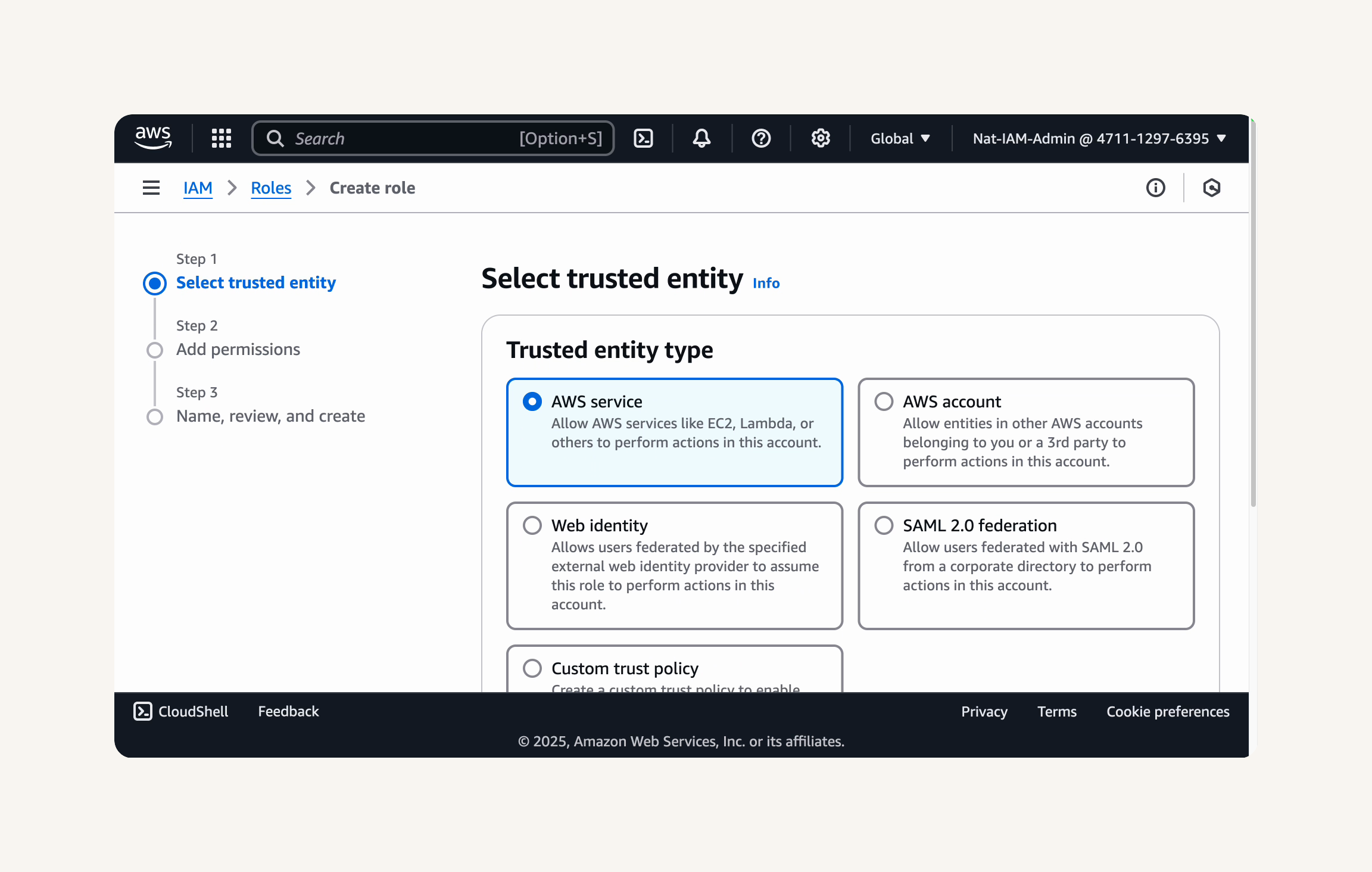Open the Feedback footer link
The height and width of the screenshot is (872, 1372).
[288, 711]
